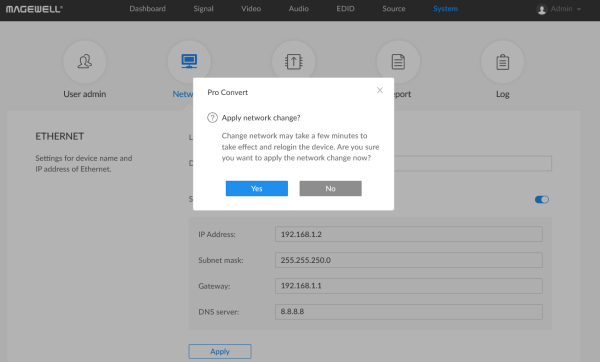600x362 pixels.
Task: Open the Signal tab
Action: pos(203,9)
